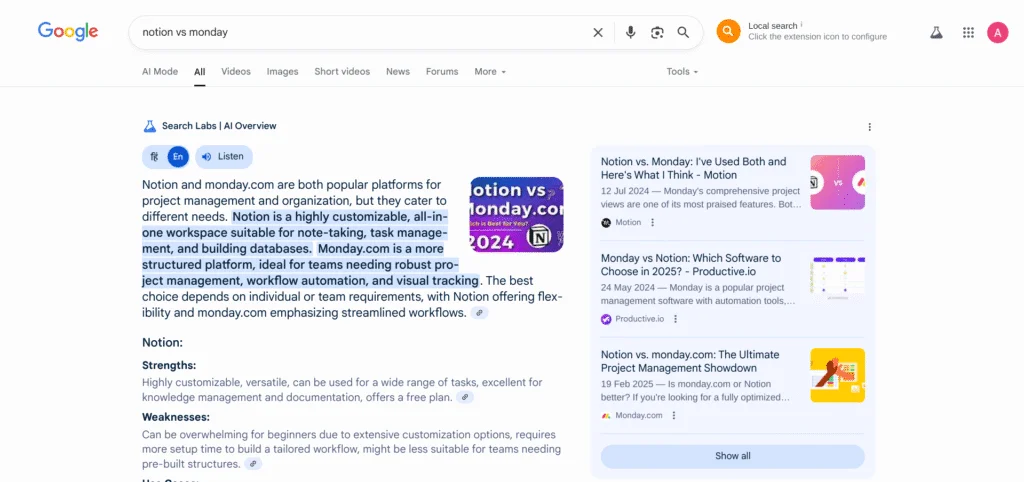The height and width of the screenshot is (482, 1024).
Task: Click Show all sources button
Action: pyautogui.click(x=732, y=456)
